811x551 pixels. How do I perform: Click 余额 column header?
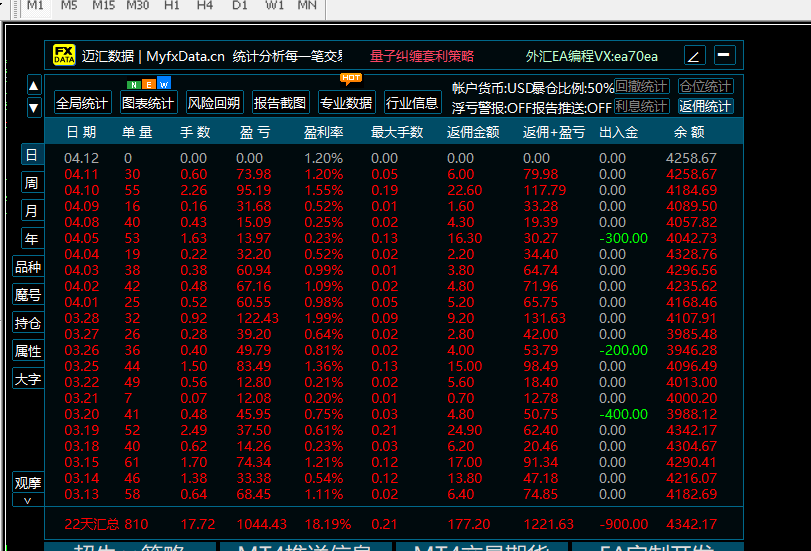[x=689, y=132]
